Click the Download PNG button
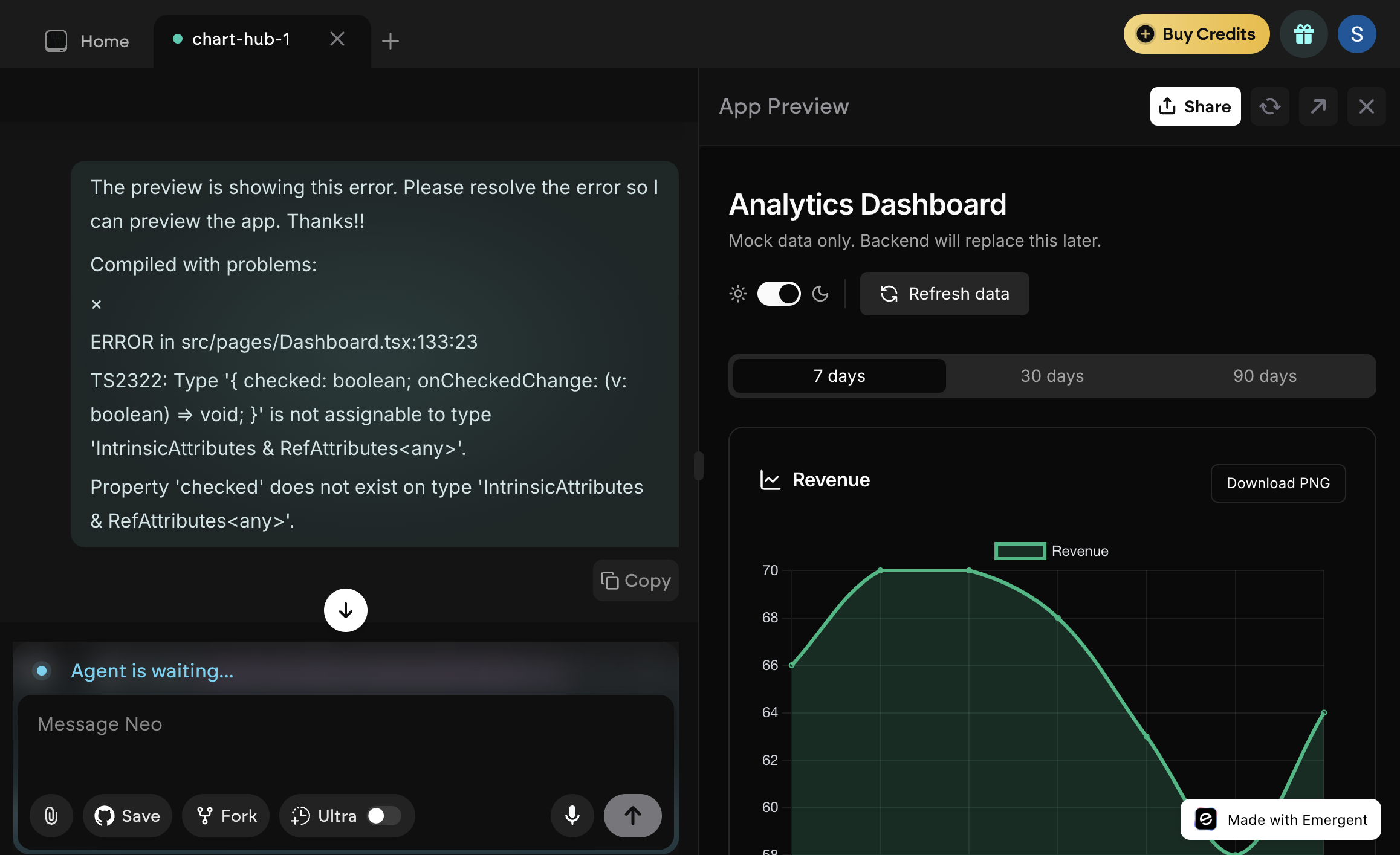The height and width of the screenshot is (855, 1400). click(x=1278, y=483)
